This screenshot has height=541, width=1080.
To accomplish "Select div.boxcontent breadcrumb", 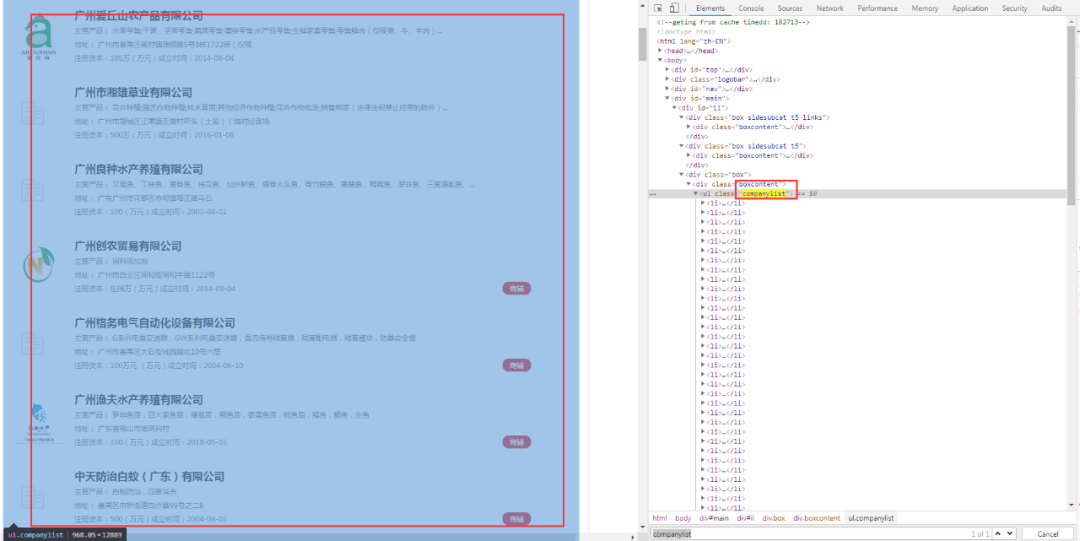I will click(817, 518).
